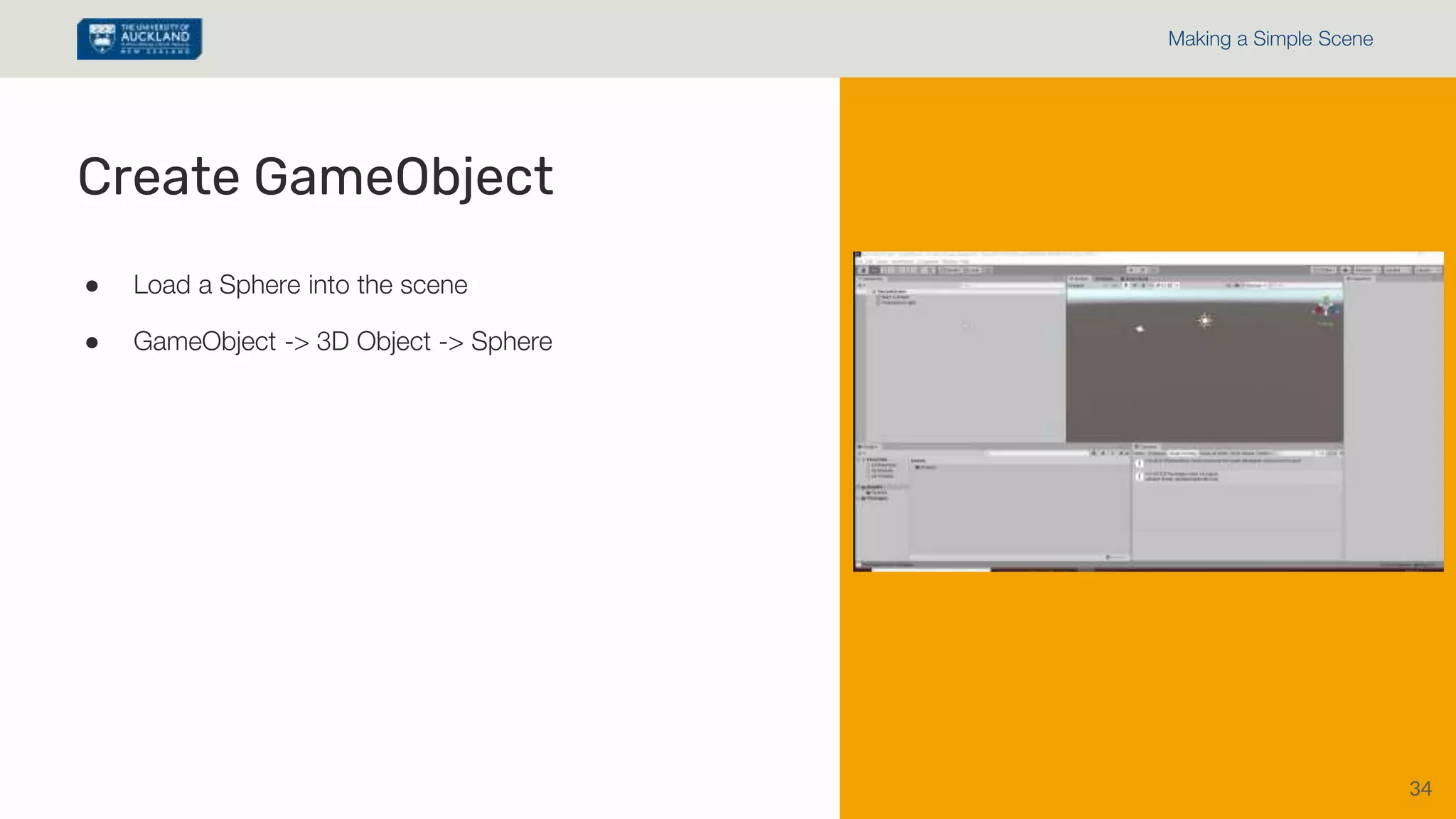Click the cloud services icon in toolbar
This screenshot has width=1456, height=819.
coord(1346,270)
